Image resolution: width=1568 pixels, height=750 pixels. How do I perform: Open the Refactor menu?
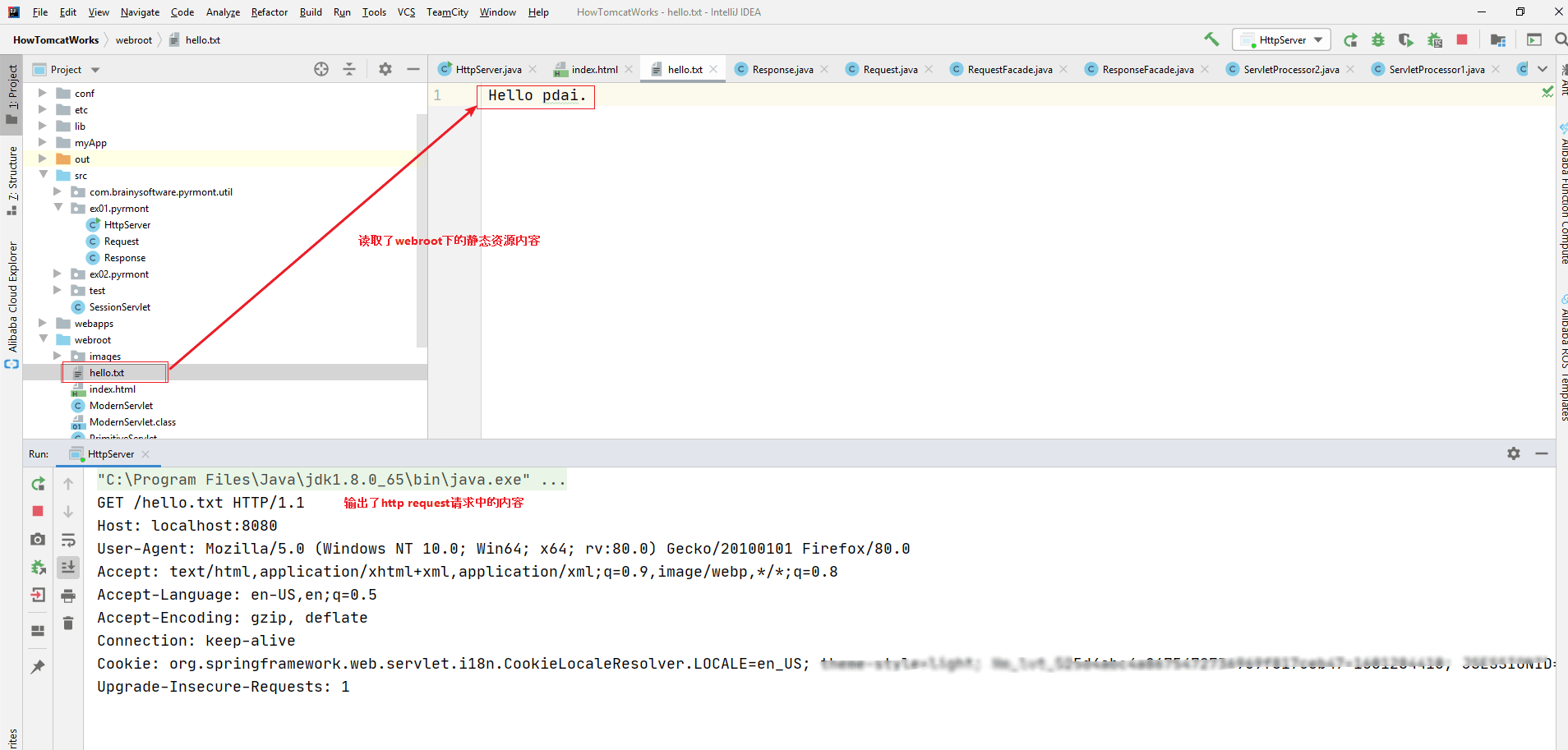(x=269, y=12)
